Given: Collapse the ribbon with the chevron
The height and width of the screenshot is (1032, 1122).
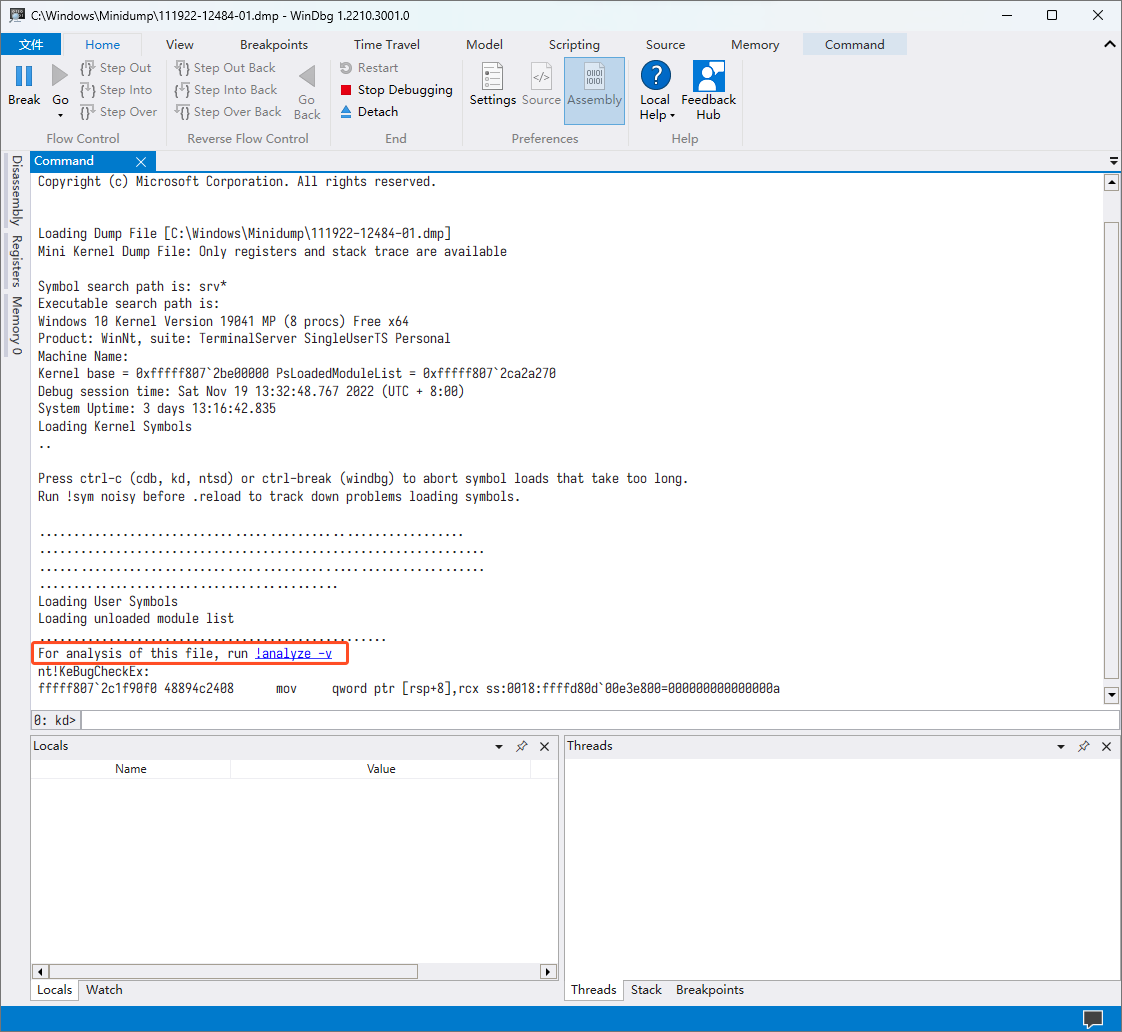Looking at the screenshot, I should tap(1109, 44).
